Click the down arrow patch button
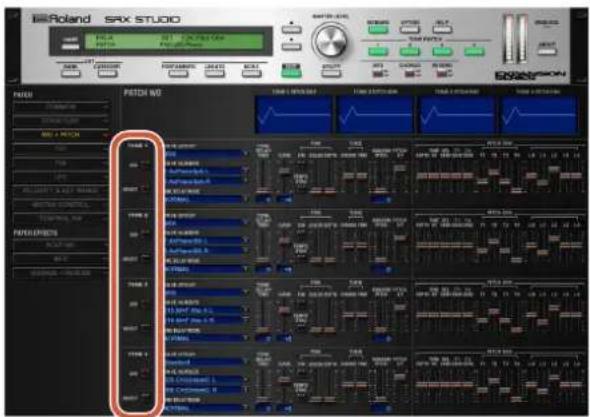Screen dimensions: 590x417 [292, 46]
